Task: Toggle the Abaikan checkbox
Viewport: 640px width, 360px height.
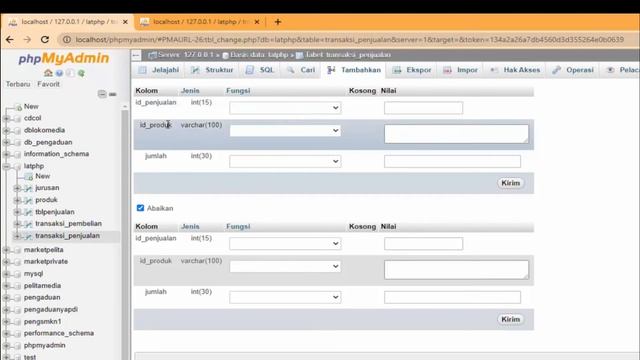Action: tap(140, 208)
